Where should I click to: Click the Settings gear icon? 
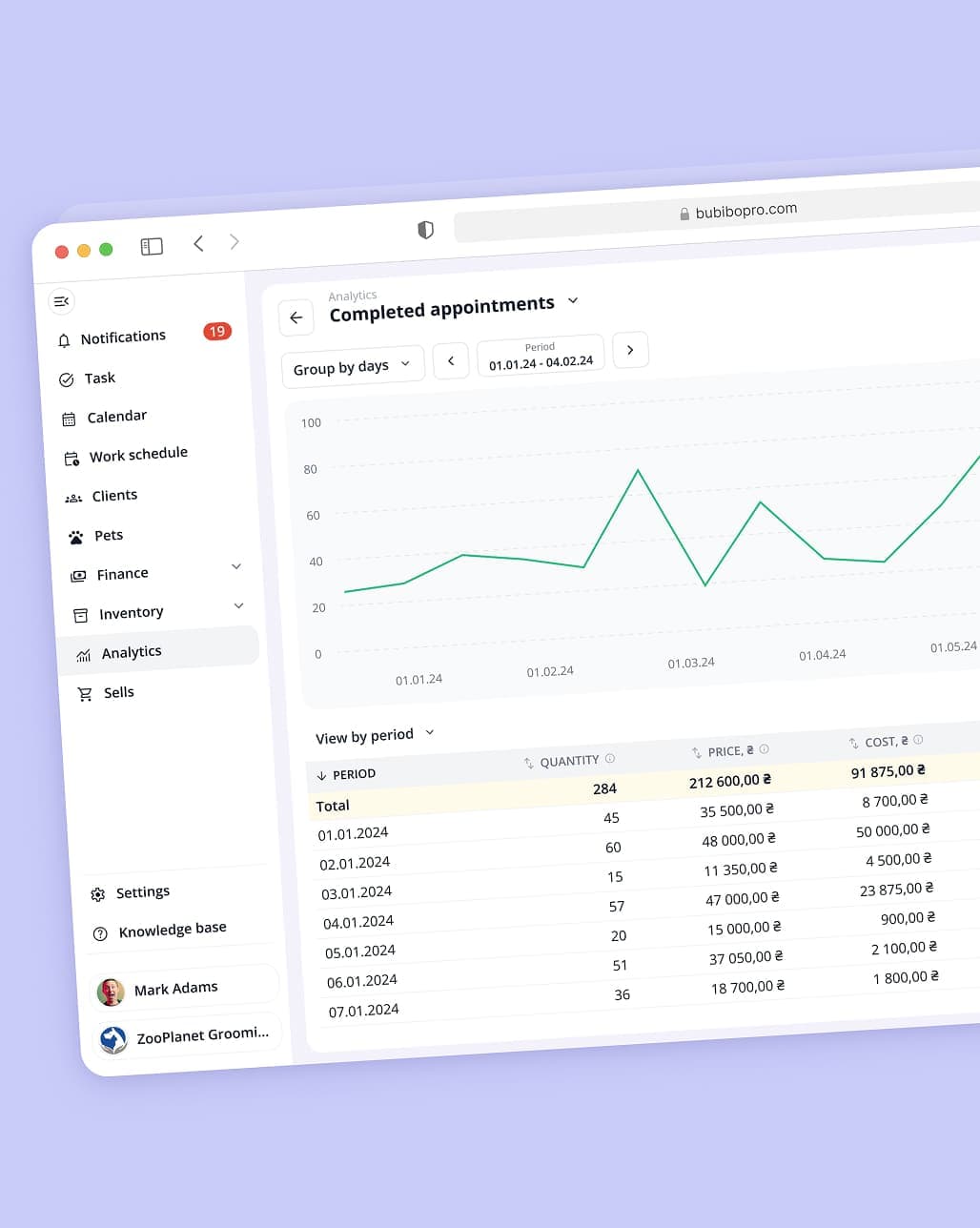[97, 894]
